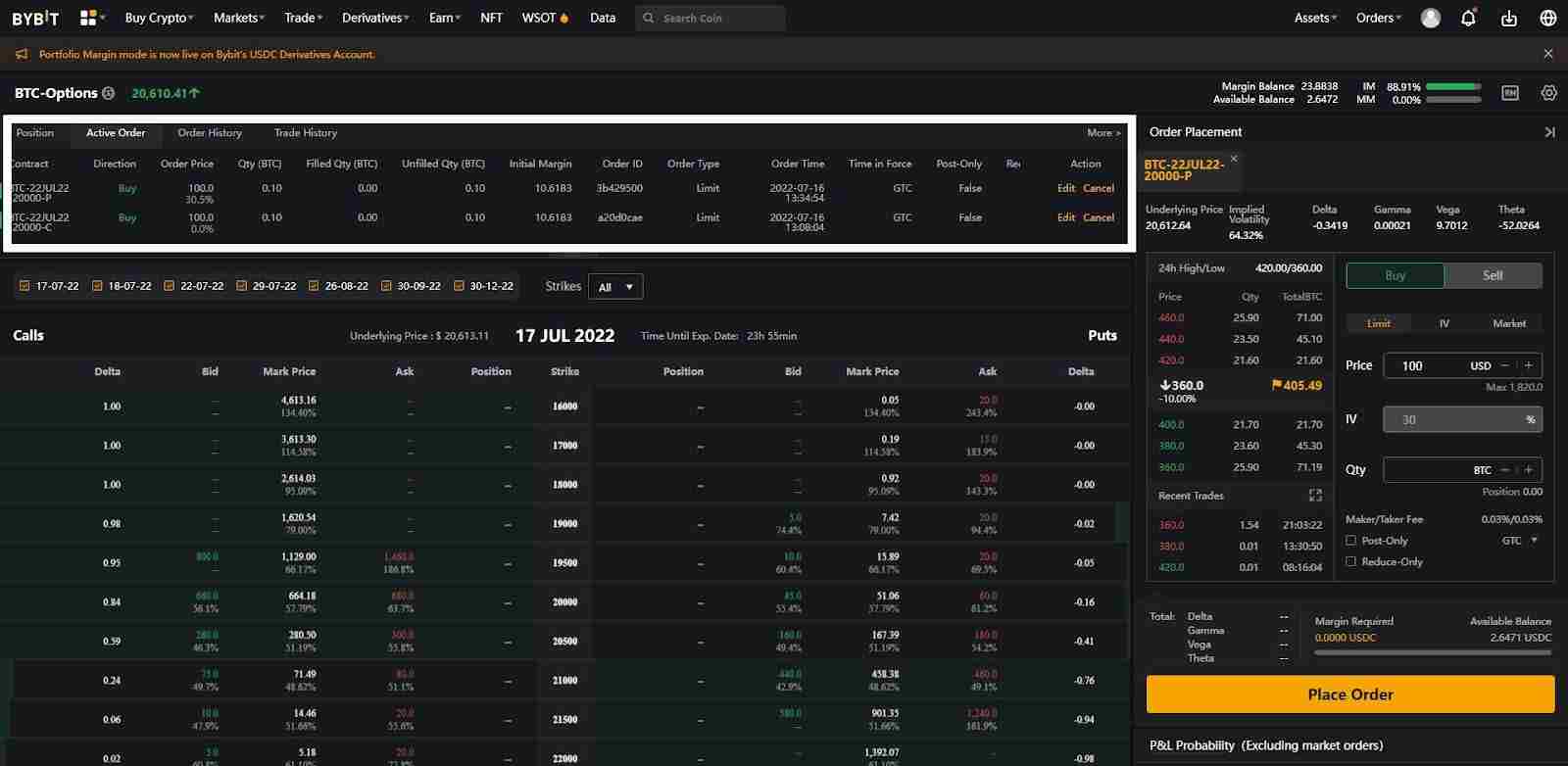
Task: Select the Market order type tab
Action: click(x=1509, y=323)
